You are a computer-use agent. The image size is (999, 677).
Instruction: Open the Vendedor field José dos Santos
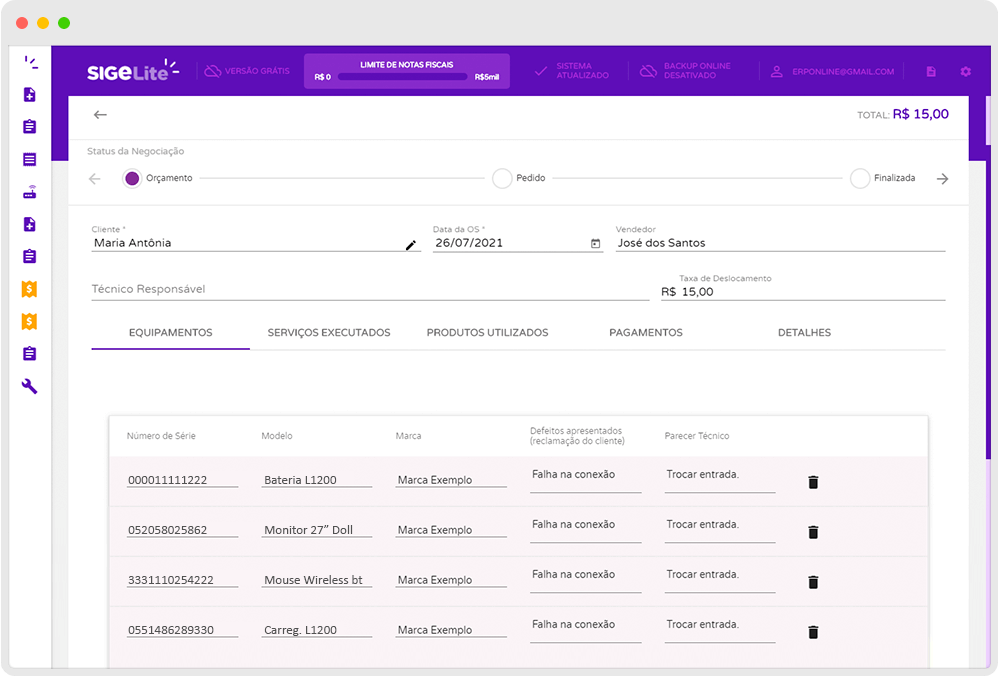pos(780,243)
